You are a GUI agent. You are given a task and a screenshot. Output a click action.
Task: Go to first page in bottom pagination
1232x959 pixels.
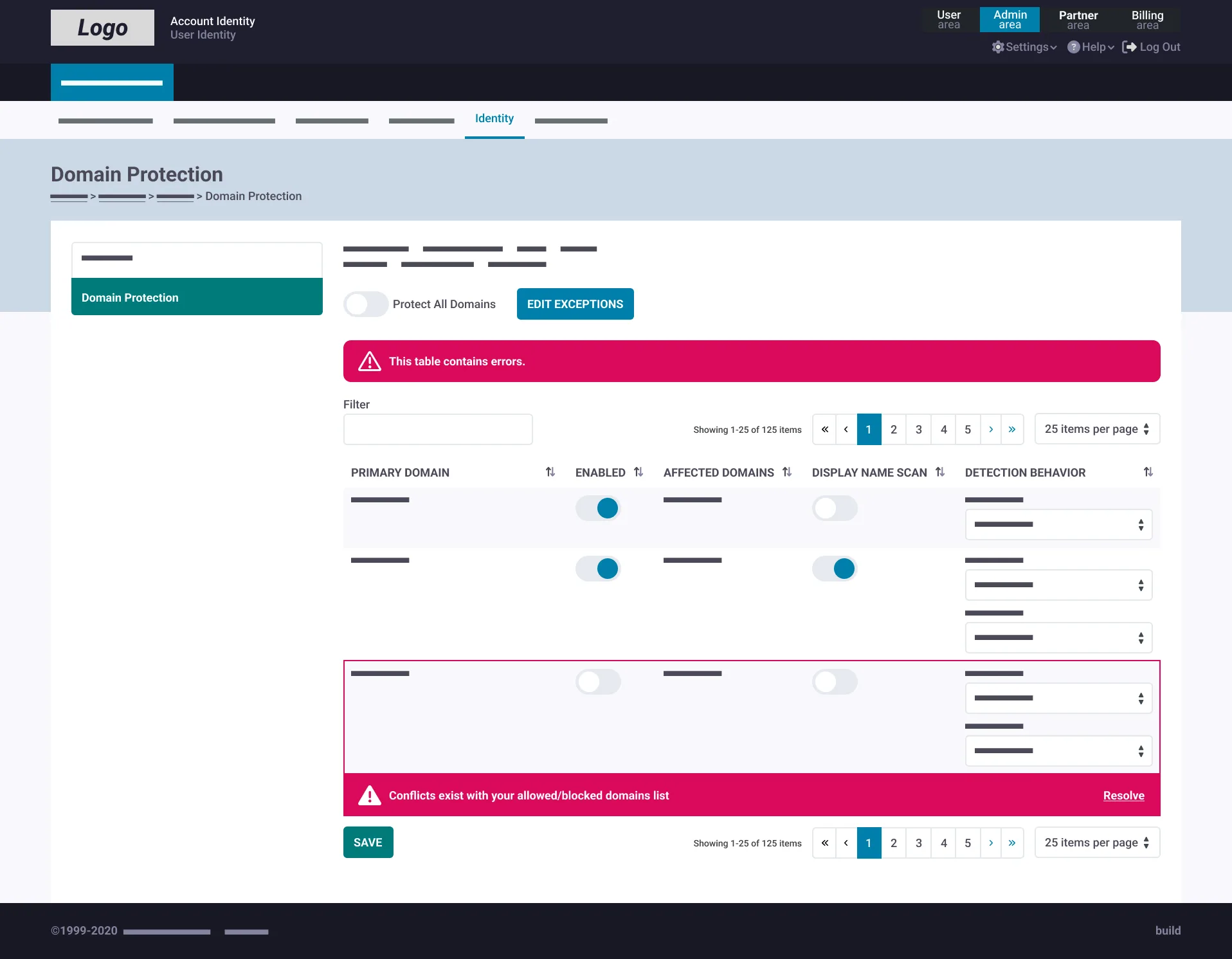click(824, 843)
